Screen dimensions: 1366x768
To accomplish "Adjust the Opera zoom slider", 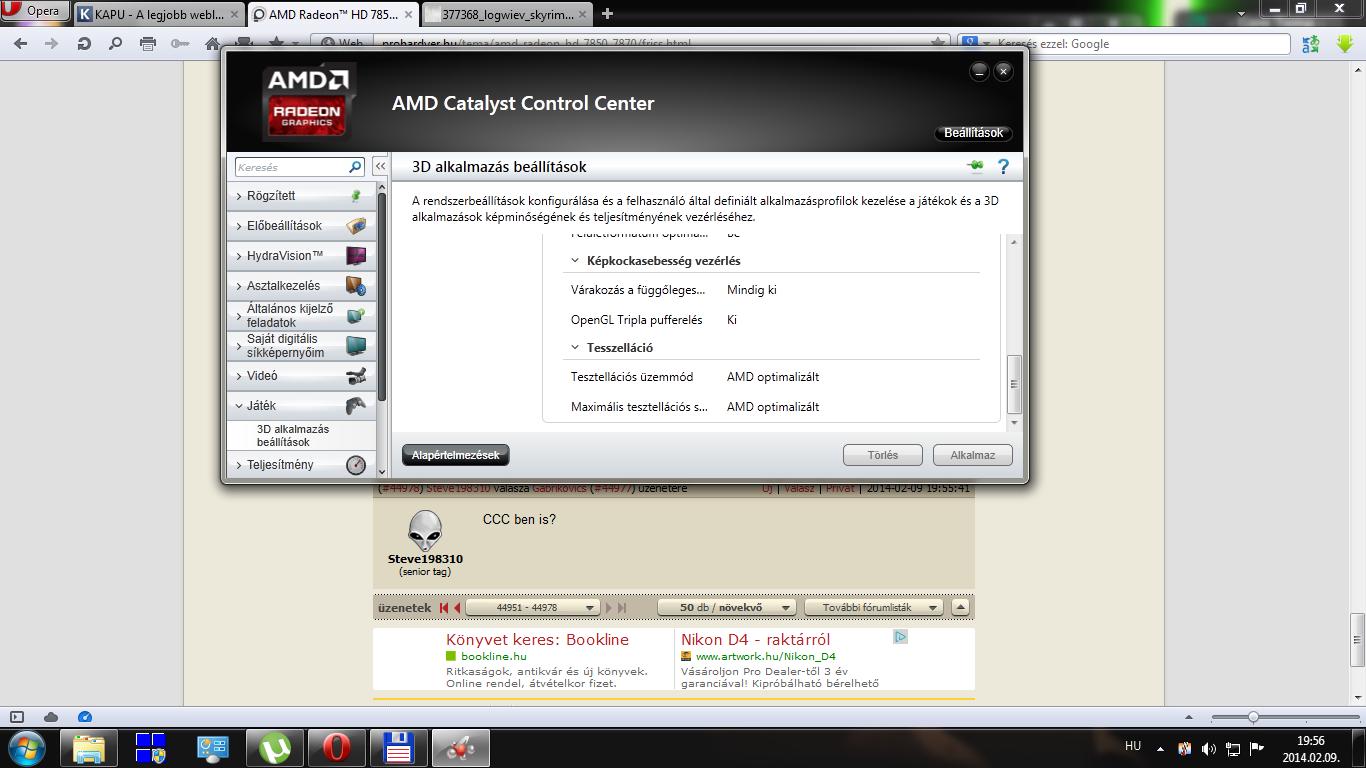I will [1253, 717].
